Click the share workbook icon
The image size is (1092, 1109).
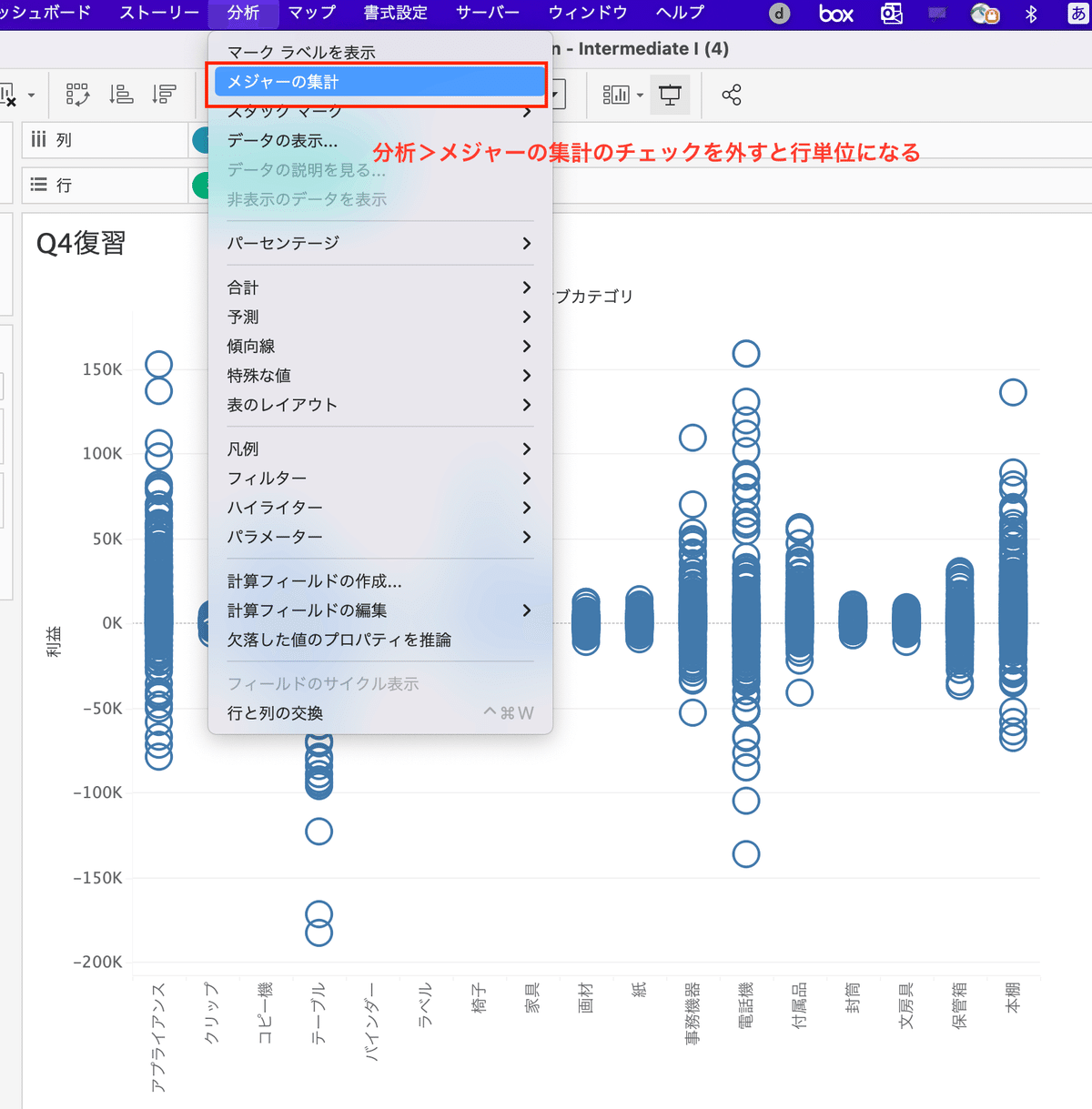point(731,94)
